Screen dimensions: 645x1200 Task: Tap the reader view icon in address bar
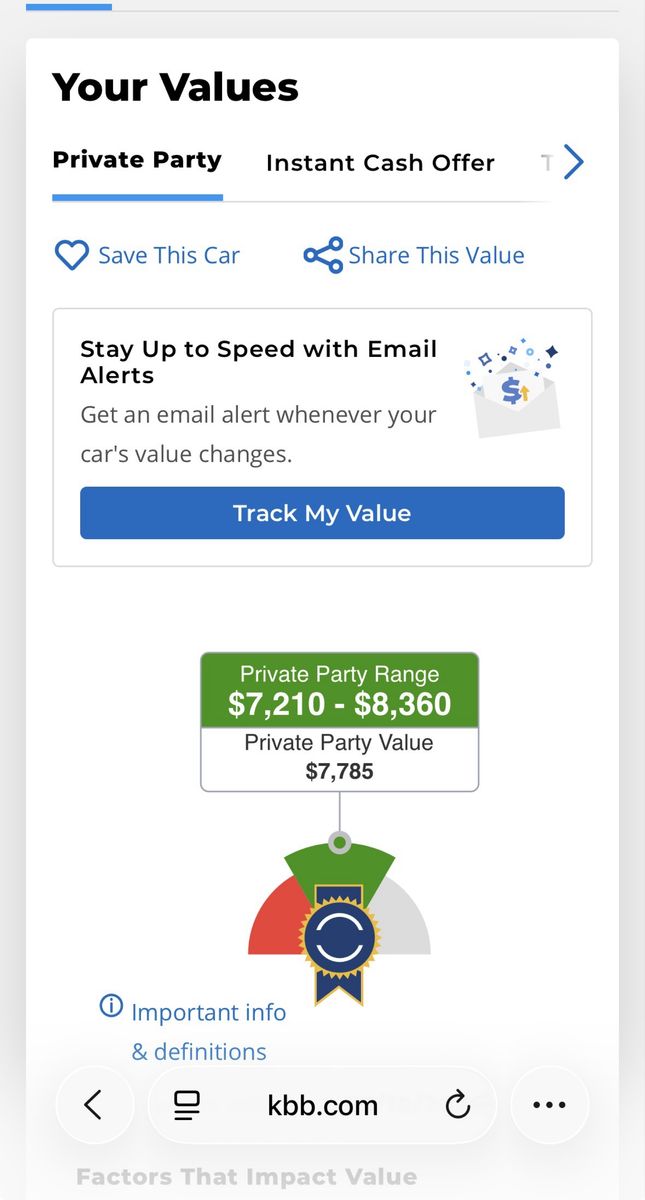(187, 1105)
